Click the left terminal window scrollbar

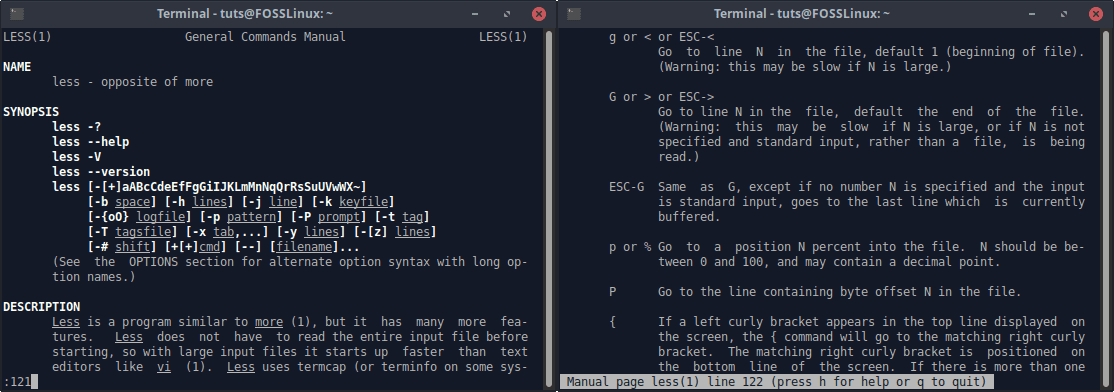(548, 208)
